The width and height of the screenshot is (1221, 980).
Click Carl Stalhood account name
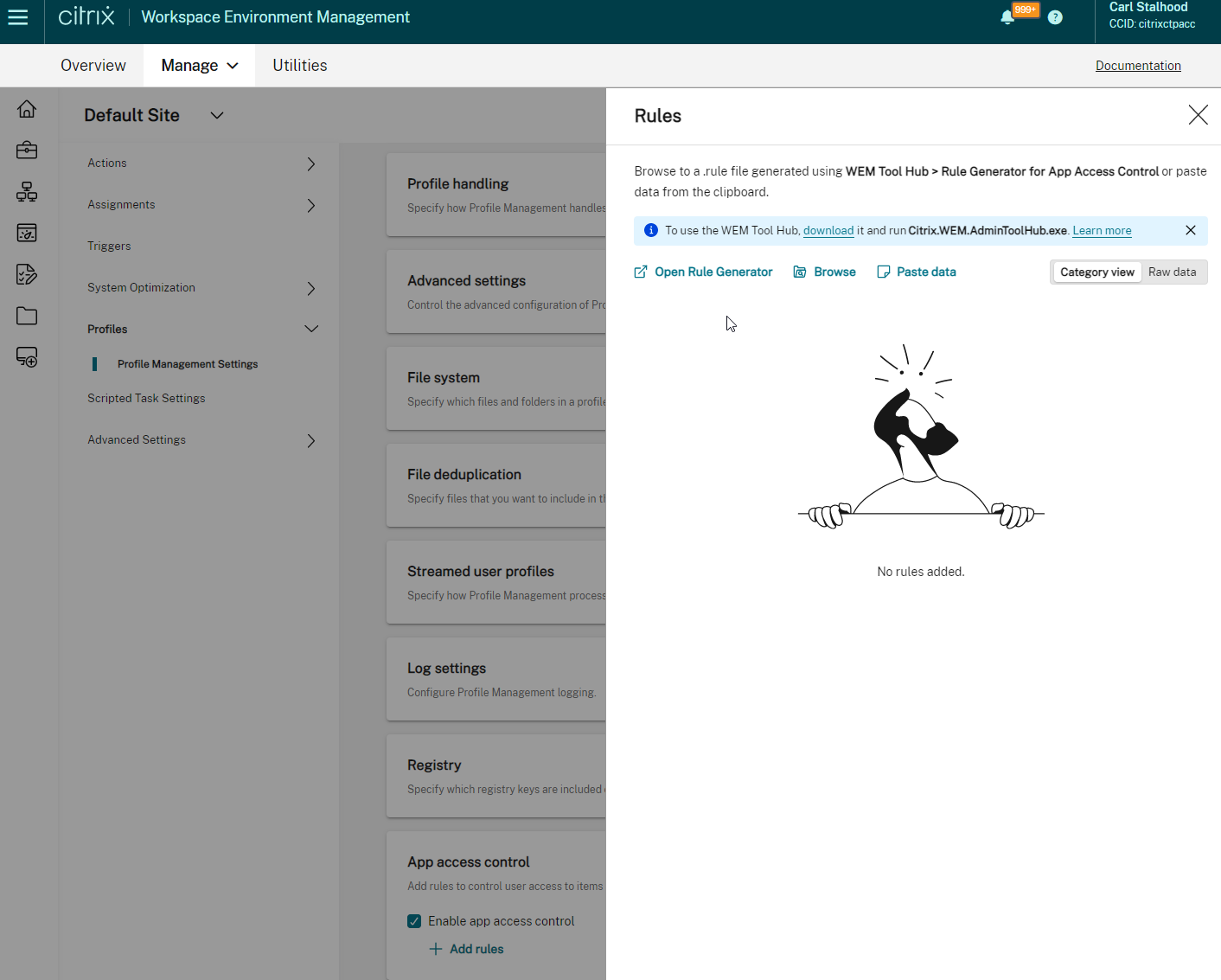click(x=1148, y=7)
